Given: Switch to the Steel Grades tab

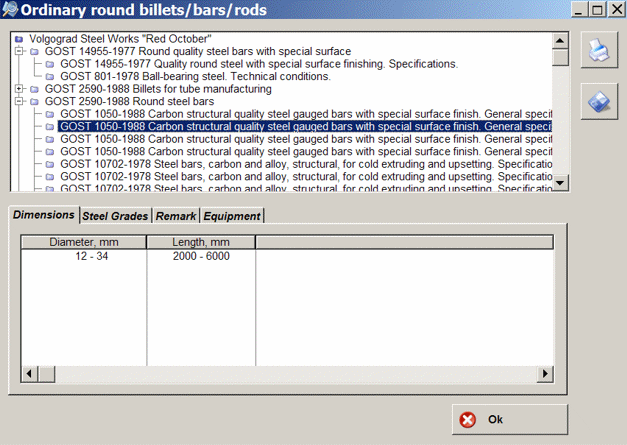Looking at the screenshot, I should (115, 216).
